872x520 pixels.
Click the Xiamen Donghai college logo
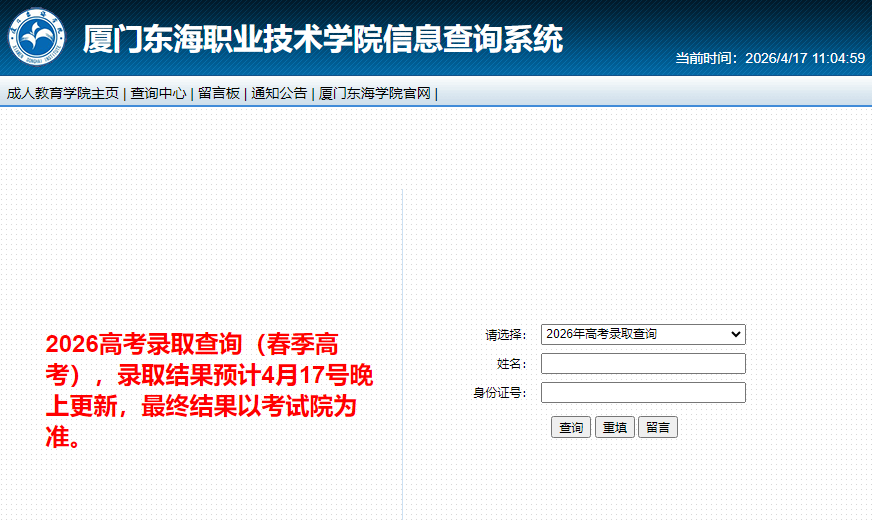pyautogui.click(x=35, y=36)
